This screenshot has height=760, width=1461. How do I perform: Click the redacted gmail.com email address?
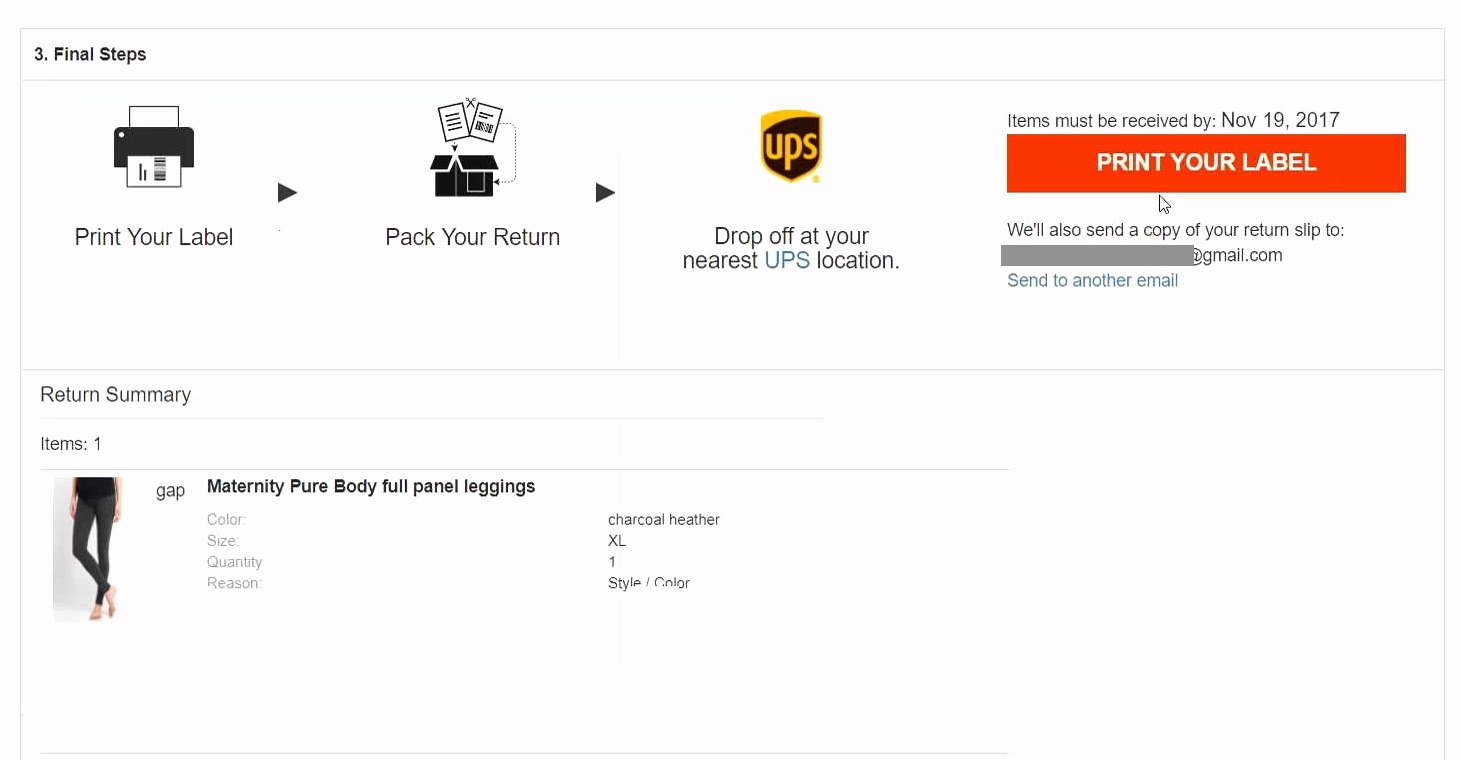1141,256
